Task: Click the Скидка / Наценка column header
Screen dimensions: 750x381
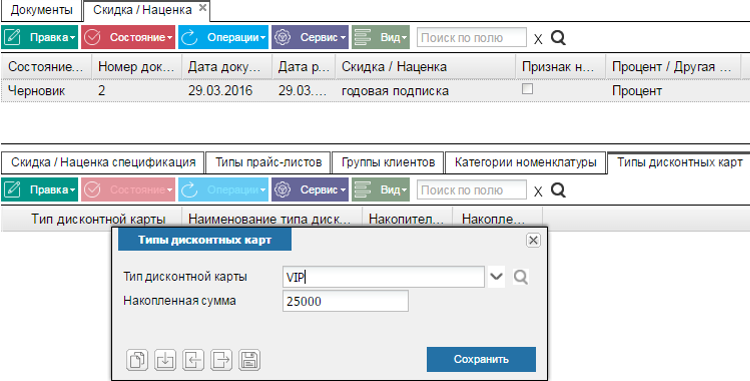Action: [x=425, y=67]
